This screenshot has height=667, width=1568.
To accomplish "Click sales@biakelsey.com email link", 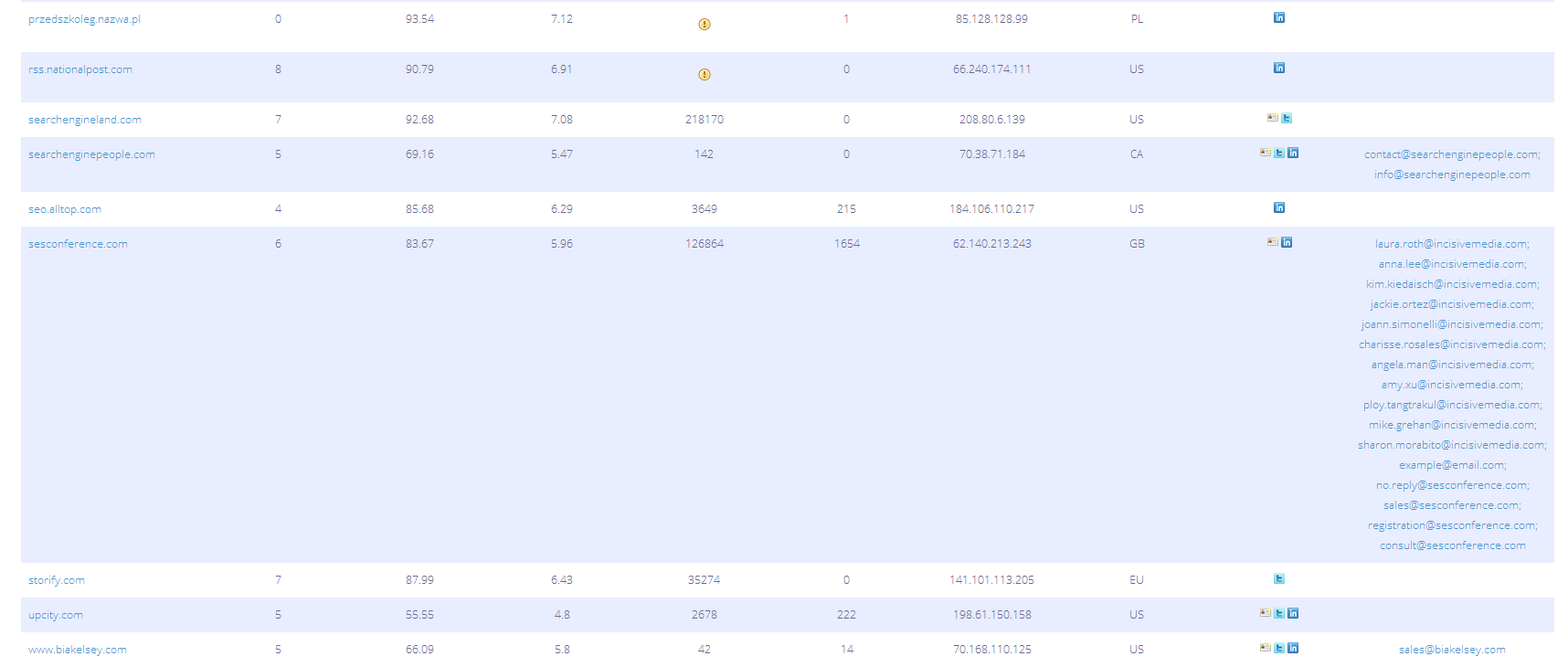I will click(1452, 650).
